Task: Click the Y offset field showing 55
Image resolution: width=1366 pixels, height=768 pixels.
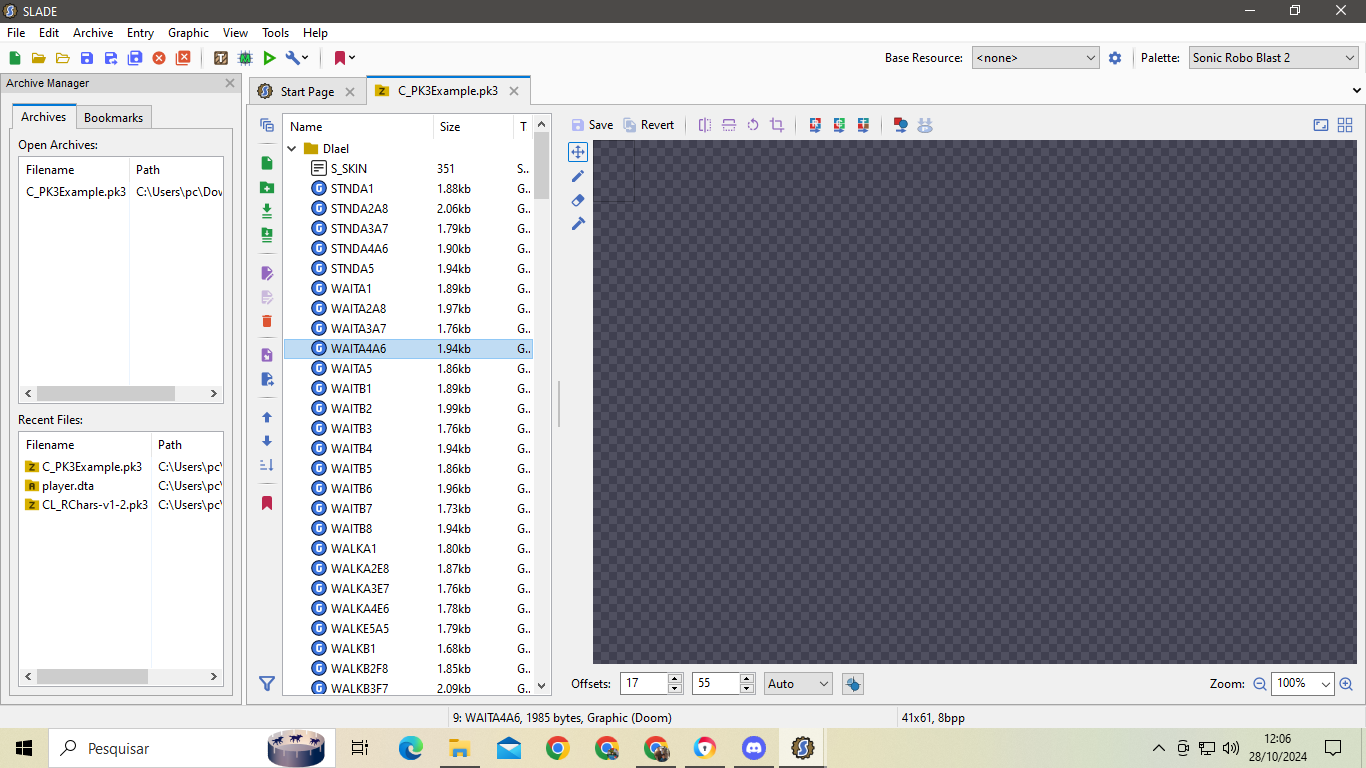Action: coord(716,684)
